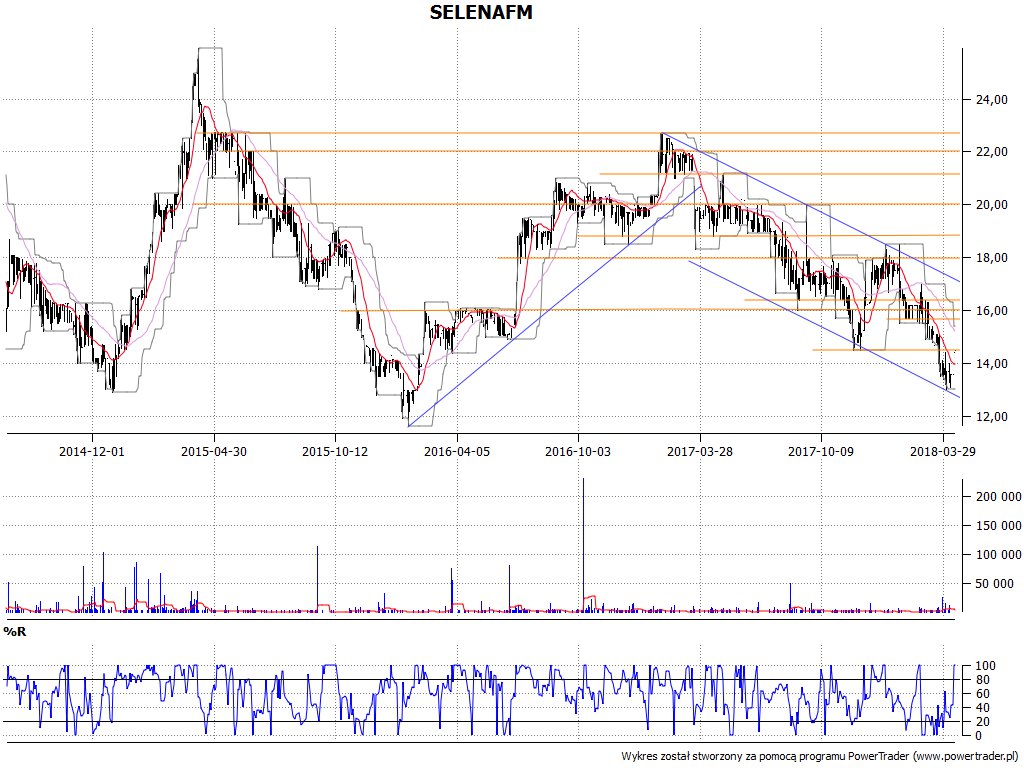
Task: Select the 0 level on %R axis
Action: [x=979, y=736]
